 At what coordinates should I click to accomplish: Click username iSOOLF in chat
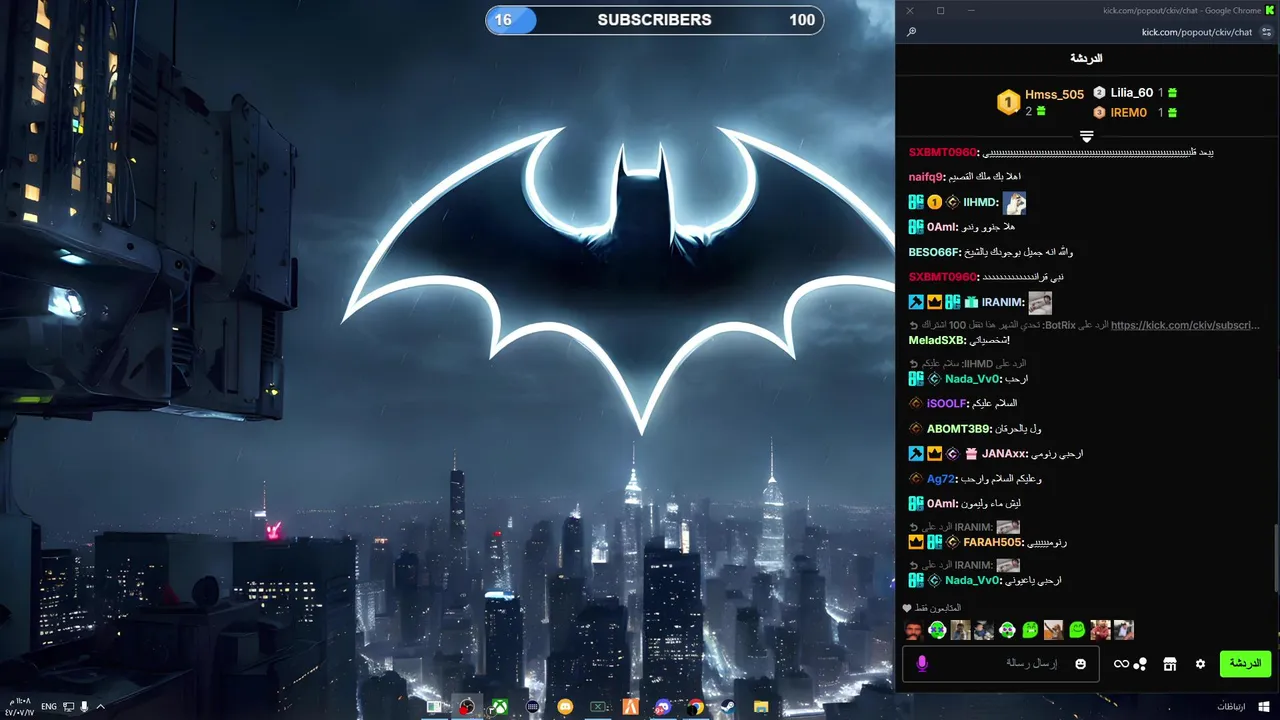click(x=947, y=404)
